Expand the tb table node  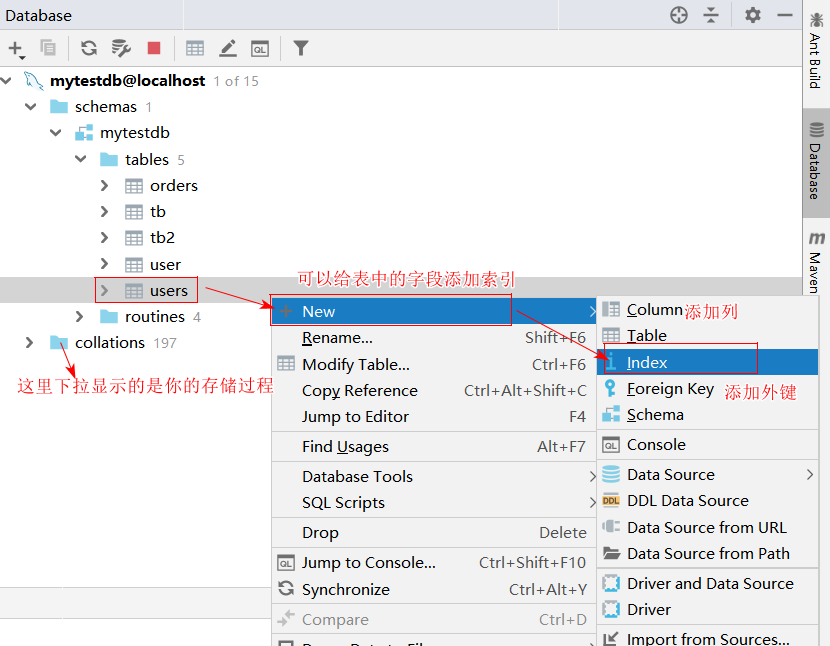point(104,212)
